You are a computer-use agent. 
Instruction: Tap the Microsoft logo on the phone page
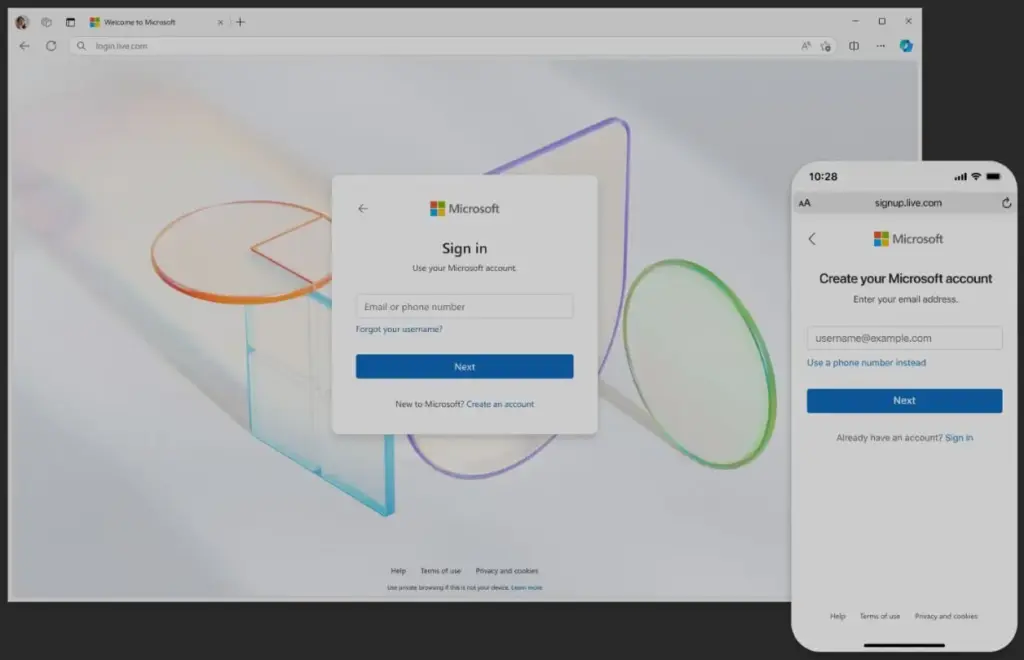coord(908,239)
